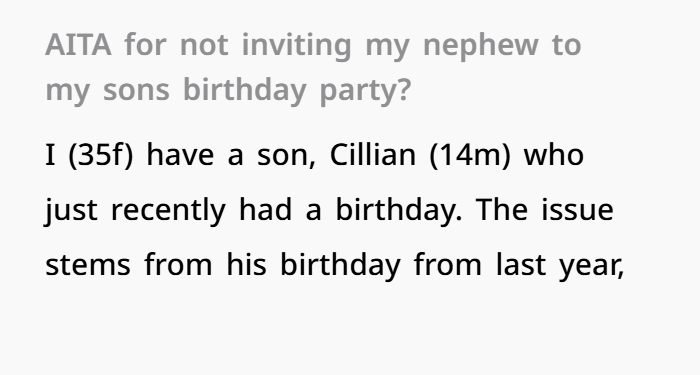
Task: Click "his birthday" in the last line
Action: point(313,267)
